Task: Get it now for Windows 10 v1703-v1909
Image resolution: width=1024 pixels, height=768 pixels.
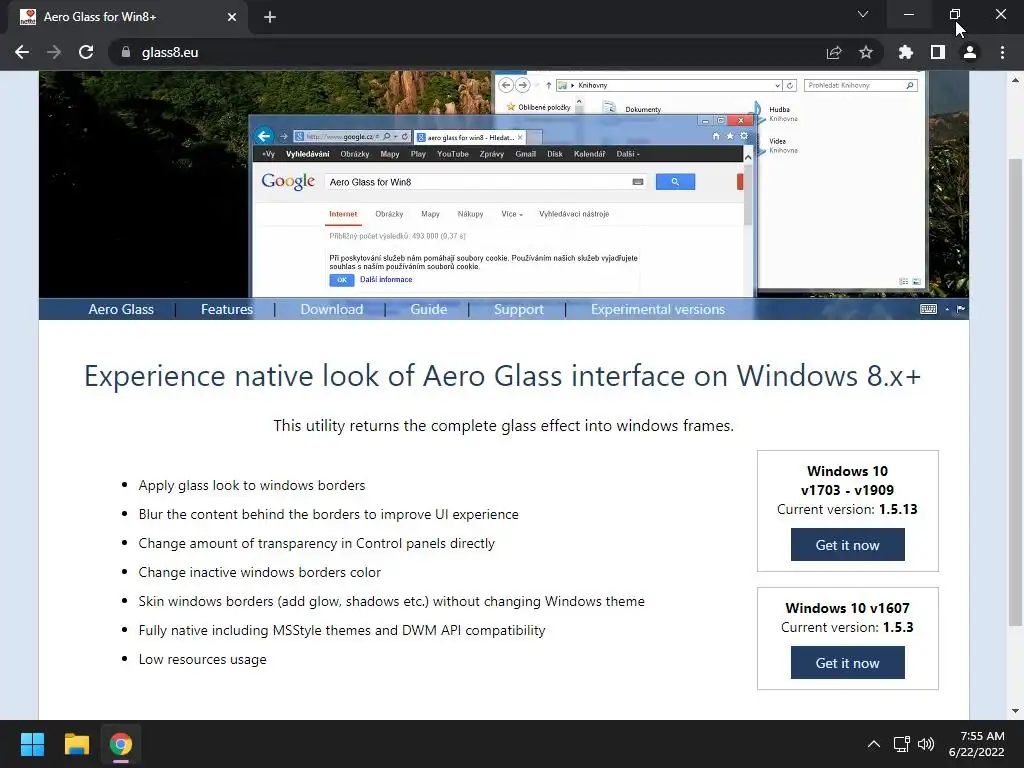Action: point(848,545)
